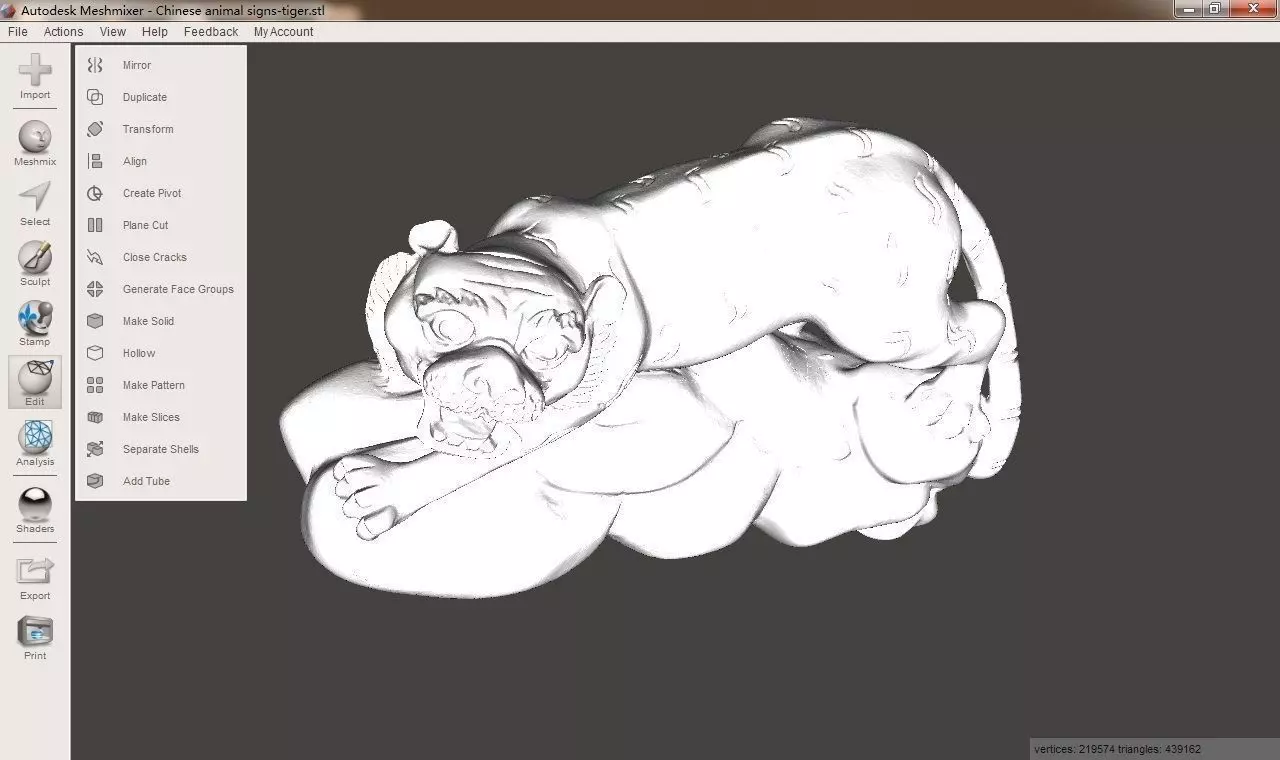Open the MyAccount menu

tap(283, 32)
